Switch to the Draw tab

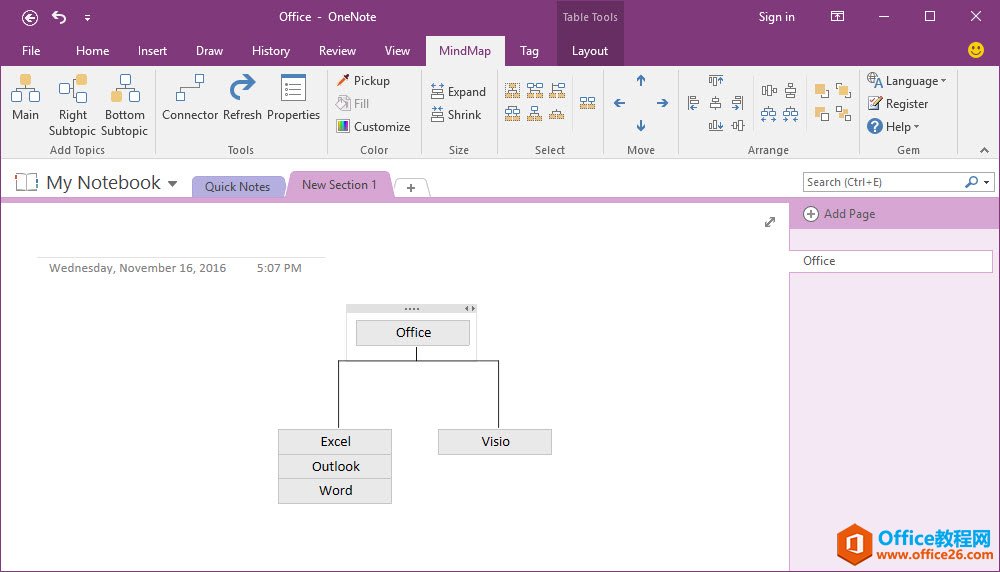pyautogui.click(x=209, y=50)
